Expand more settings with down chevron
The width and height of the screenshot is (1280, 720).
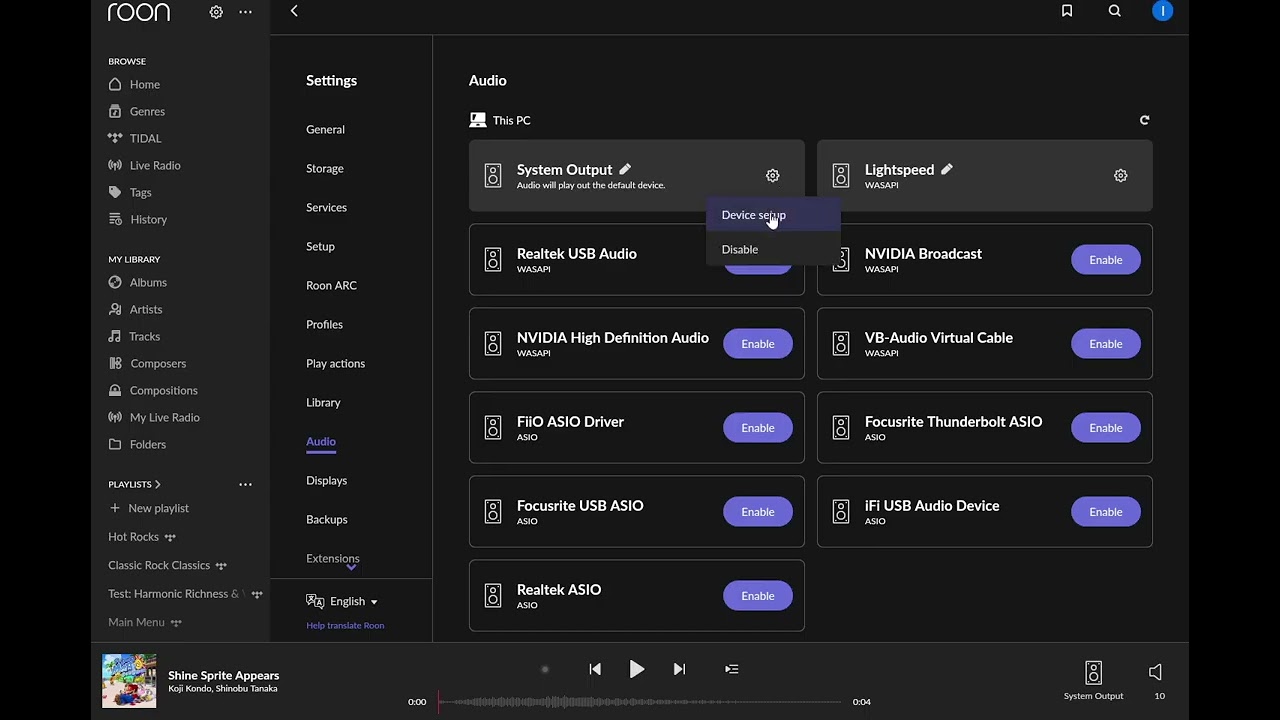pos(351,567)
